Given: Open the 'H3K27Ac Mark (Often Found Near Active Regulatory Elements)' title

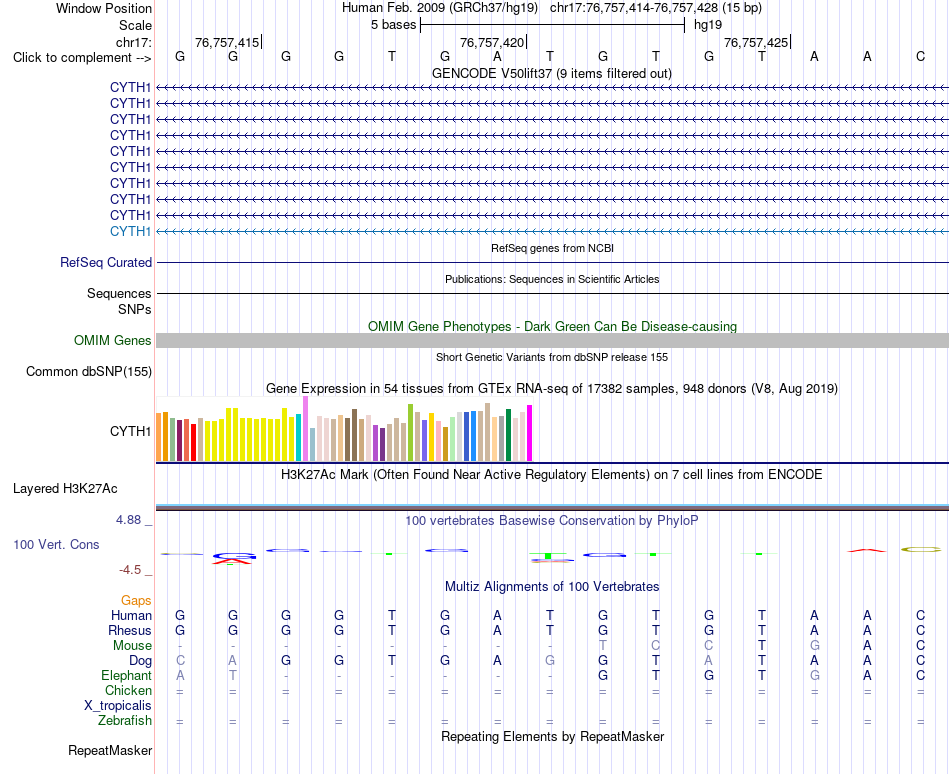Looking at the screenshot, I should [552, 474].
